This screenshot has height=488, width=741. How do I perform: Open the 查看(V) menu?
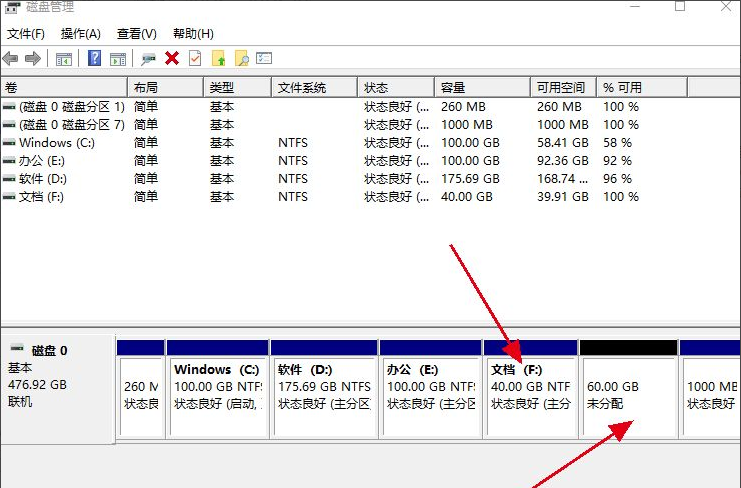click(136, 34)
